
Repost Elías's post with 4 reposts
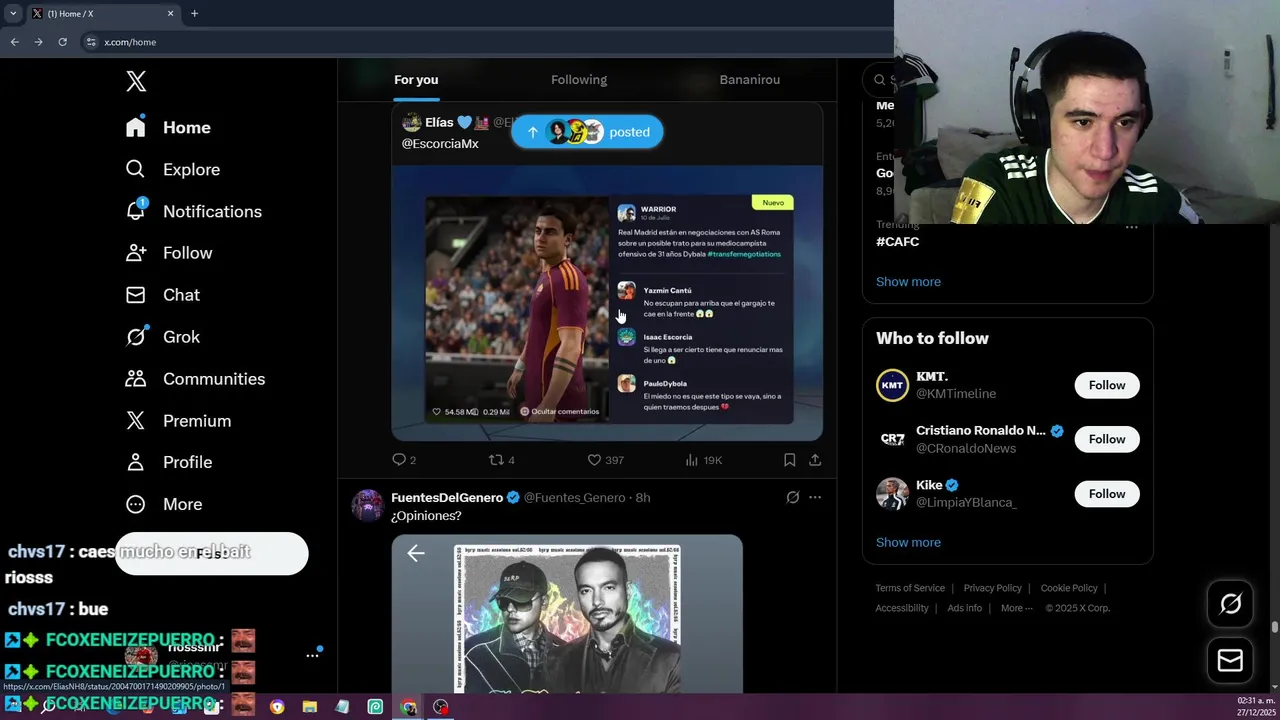[x=501, y=460]
